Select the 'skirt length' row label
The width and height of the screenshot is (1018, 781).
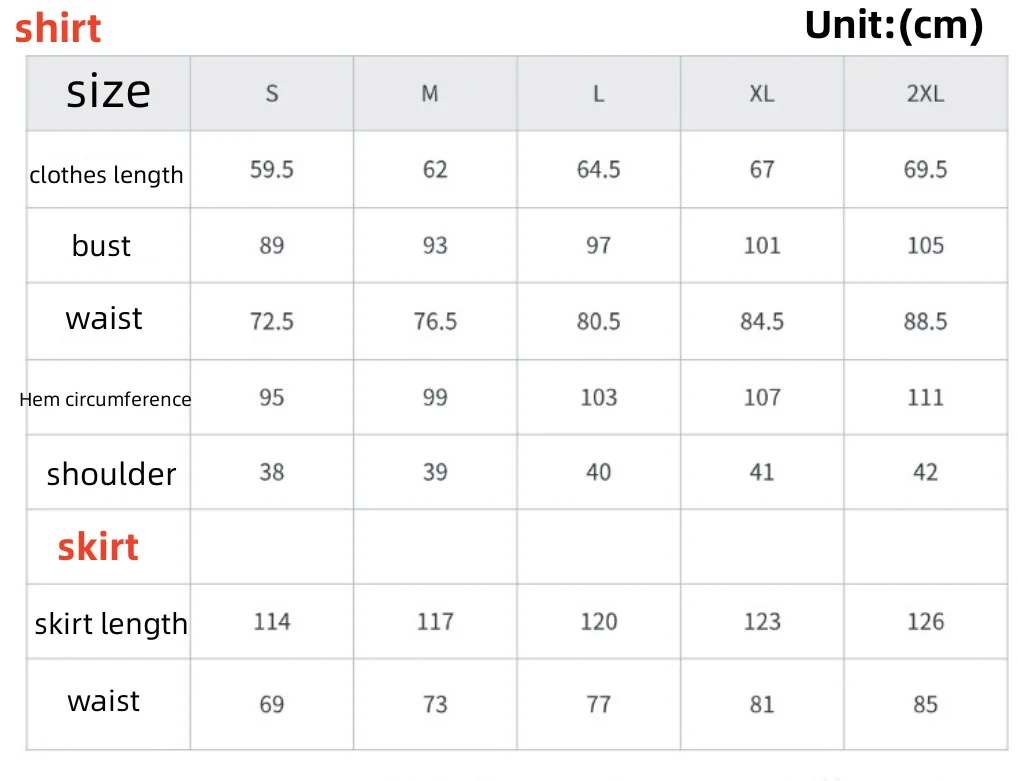pos(111,624)
